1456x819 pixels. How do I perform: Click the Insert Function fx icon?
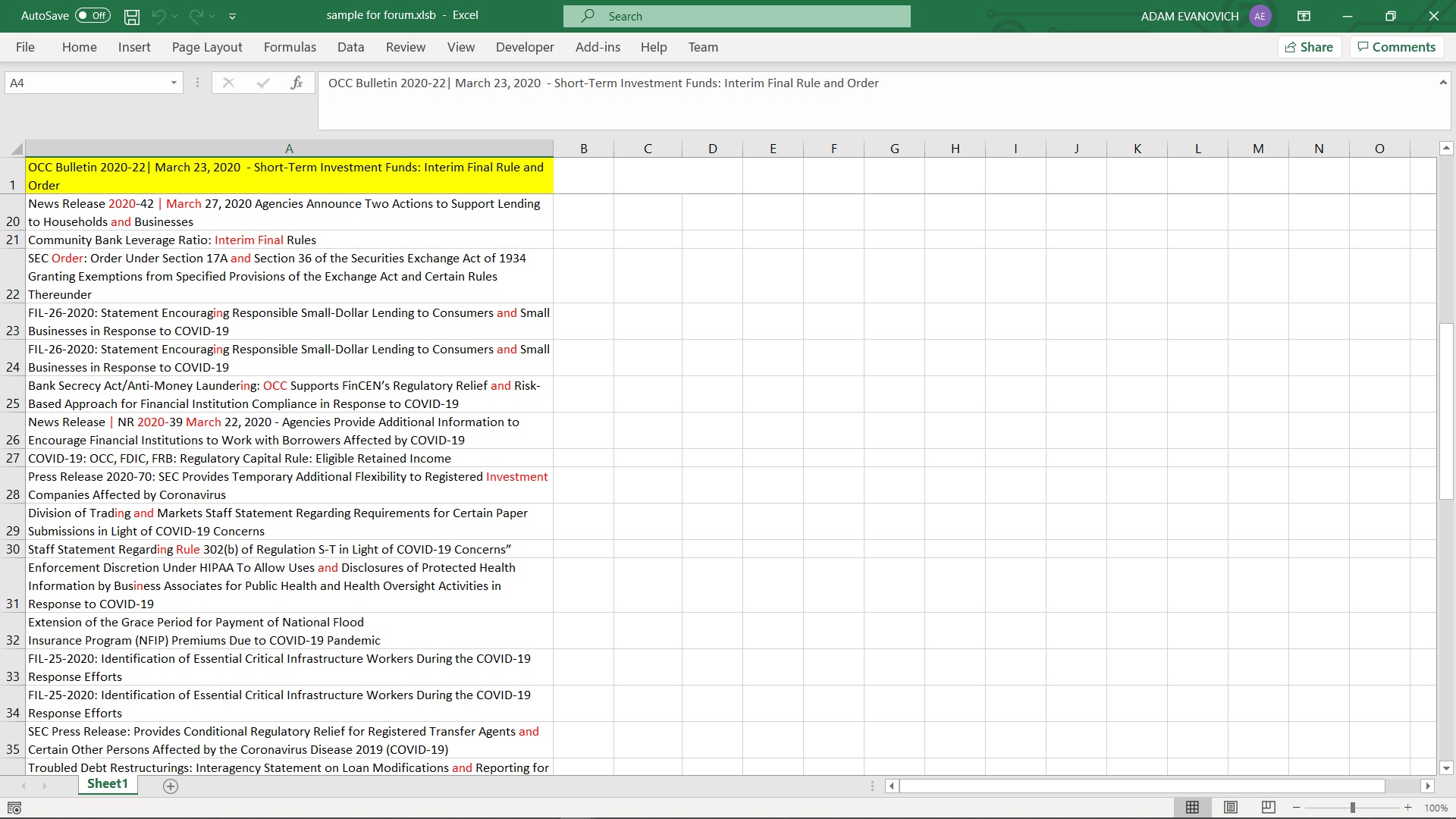[x=297, y=83]
